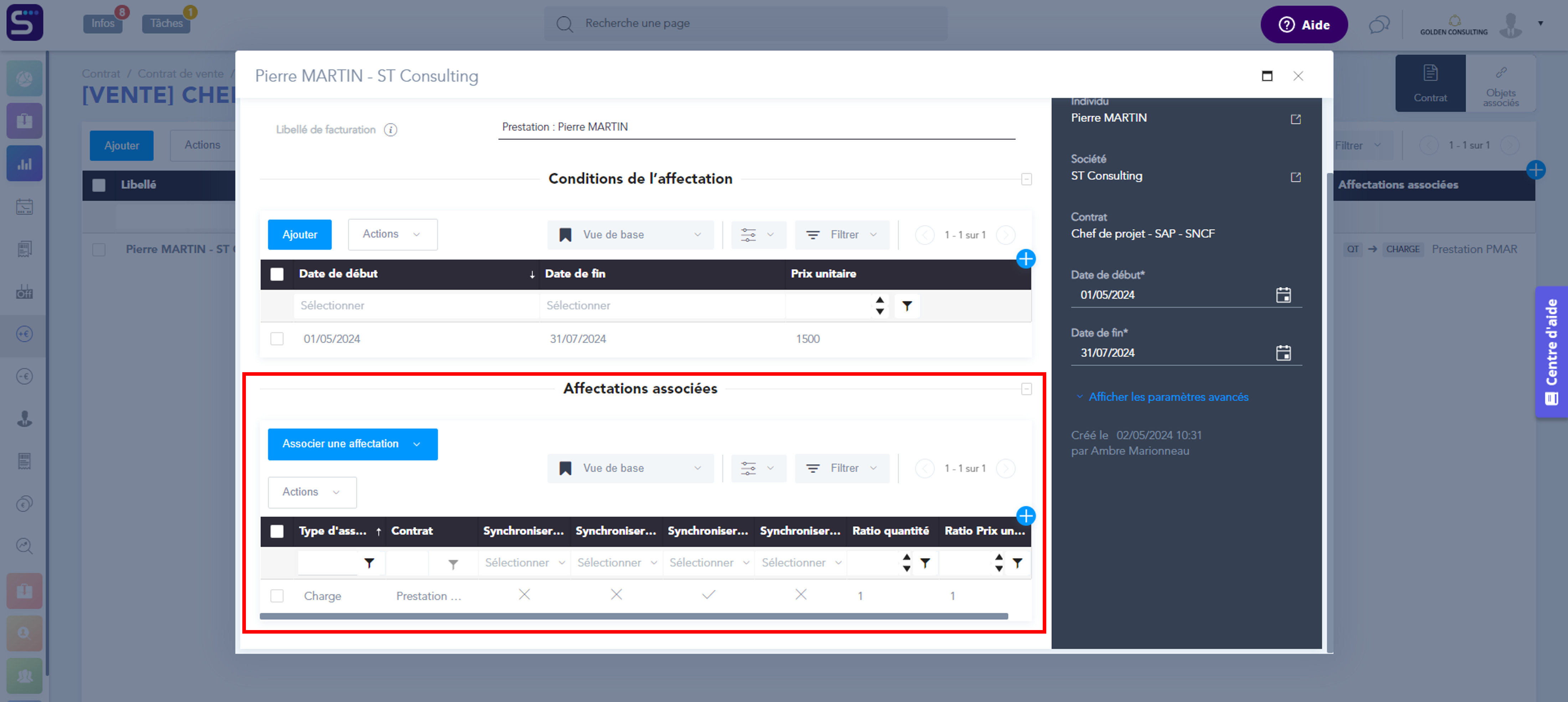Open the Tâches list
This screenshot has width=1568, height=702.
coord(166,23)
